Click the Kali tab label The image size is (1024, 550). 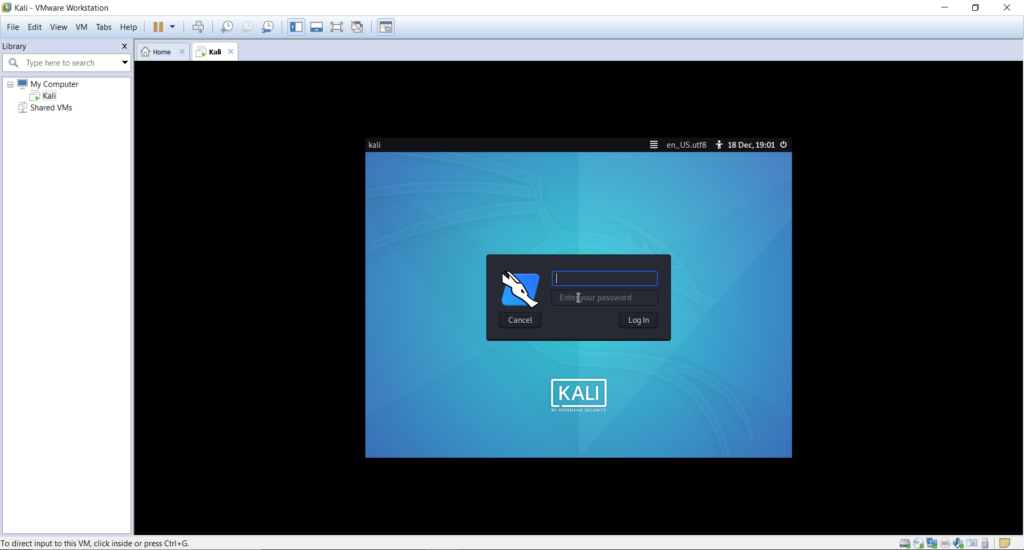(215, 52)
